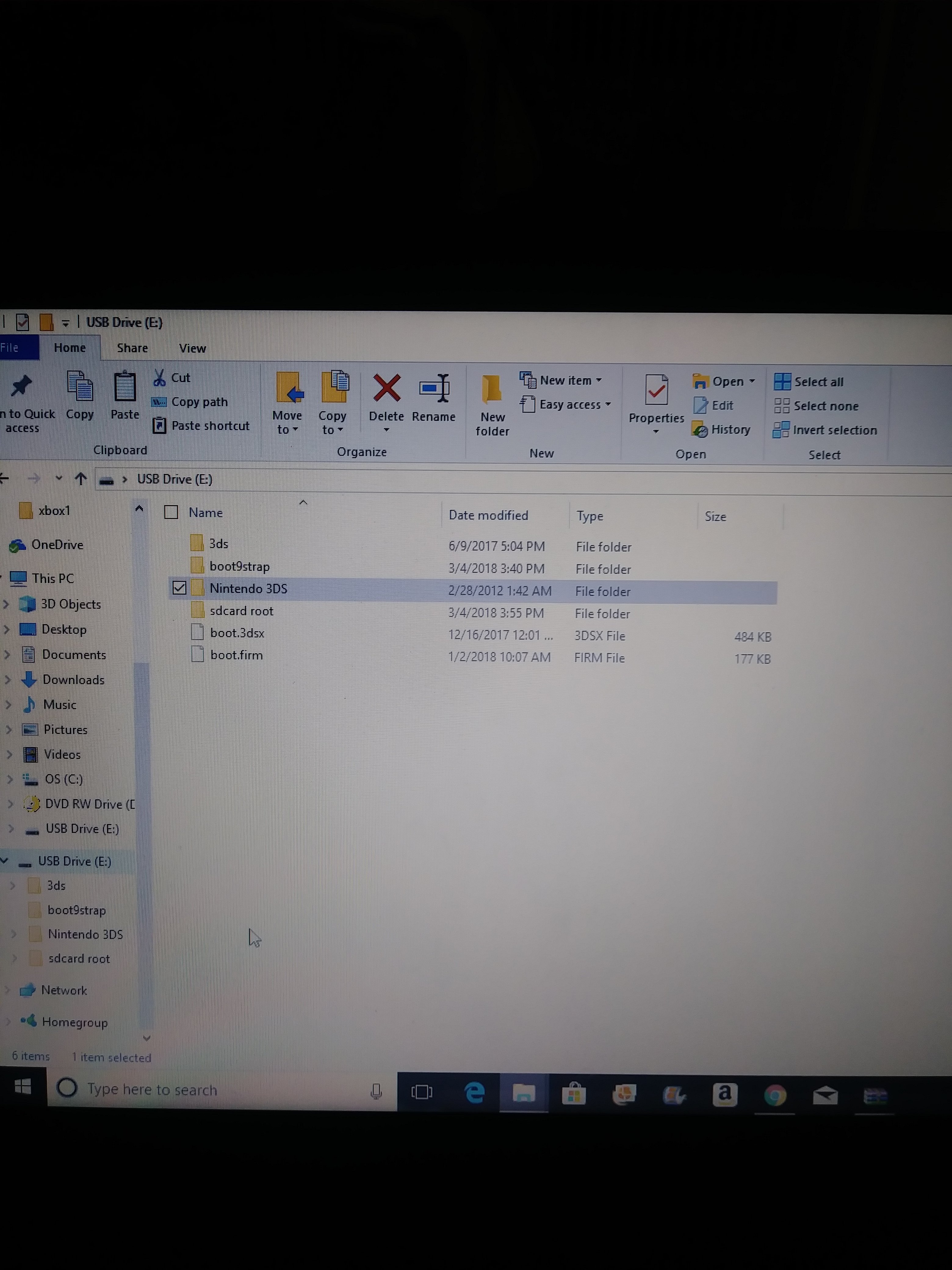Screen dimensions: 952x1270
Task: Open Properties for the selected item
Action: [x=656, y=404]
